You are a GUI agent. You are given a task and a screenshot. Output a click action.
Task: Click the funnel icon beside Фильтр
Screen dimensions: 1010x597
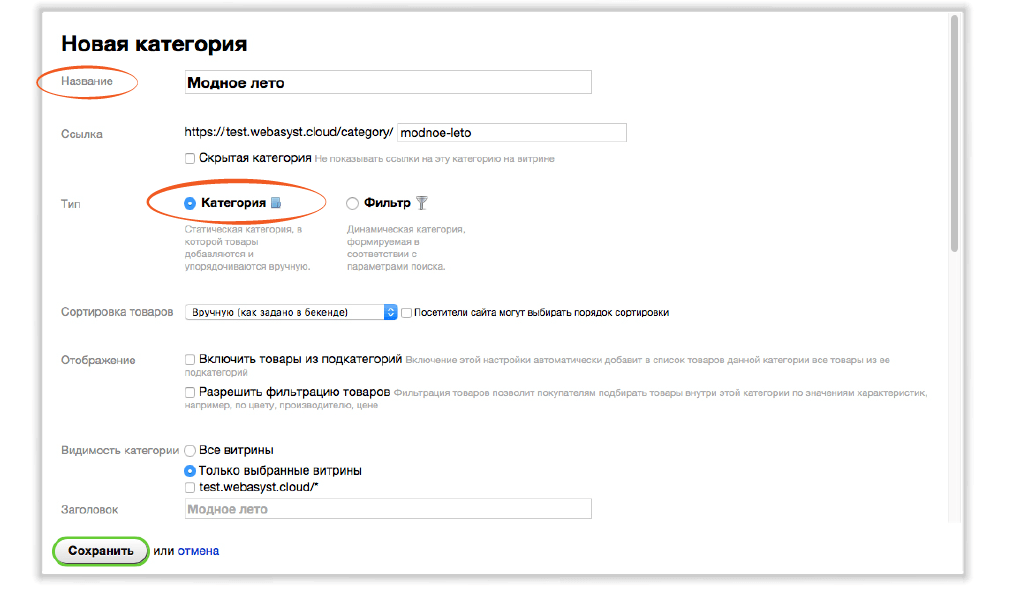tap(422, 203)
